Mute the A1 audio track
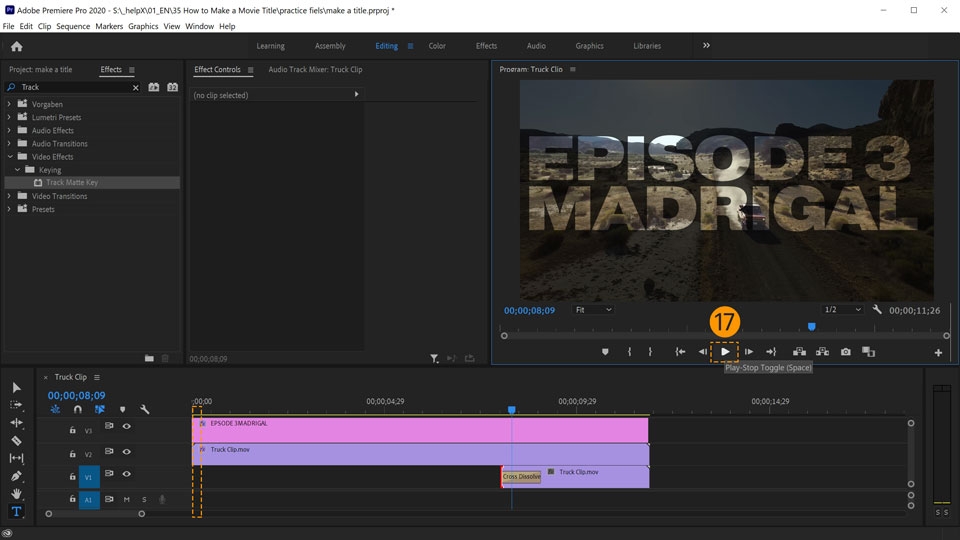Viewport: 960px width, 540px height. pyautogui.click(x=126, y=499)
